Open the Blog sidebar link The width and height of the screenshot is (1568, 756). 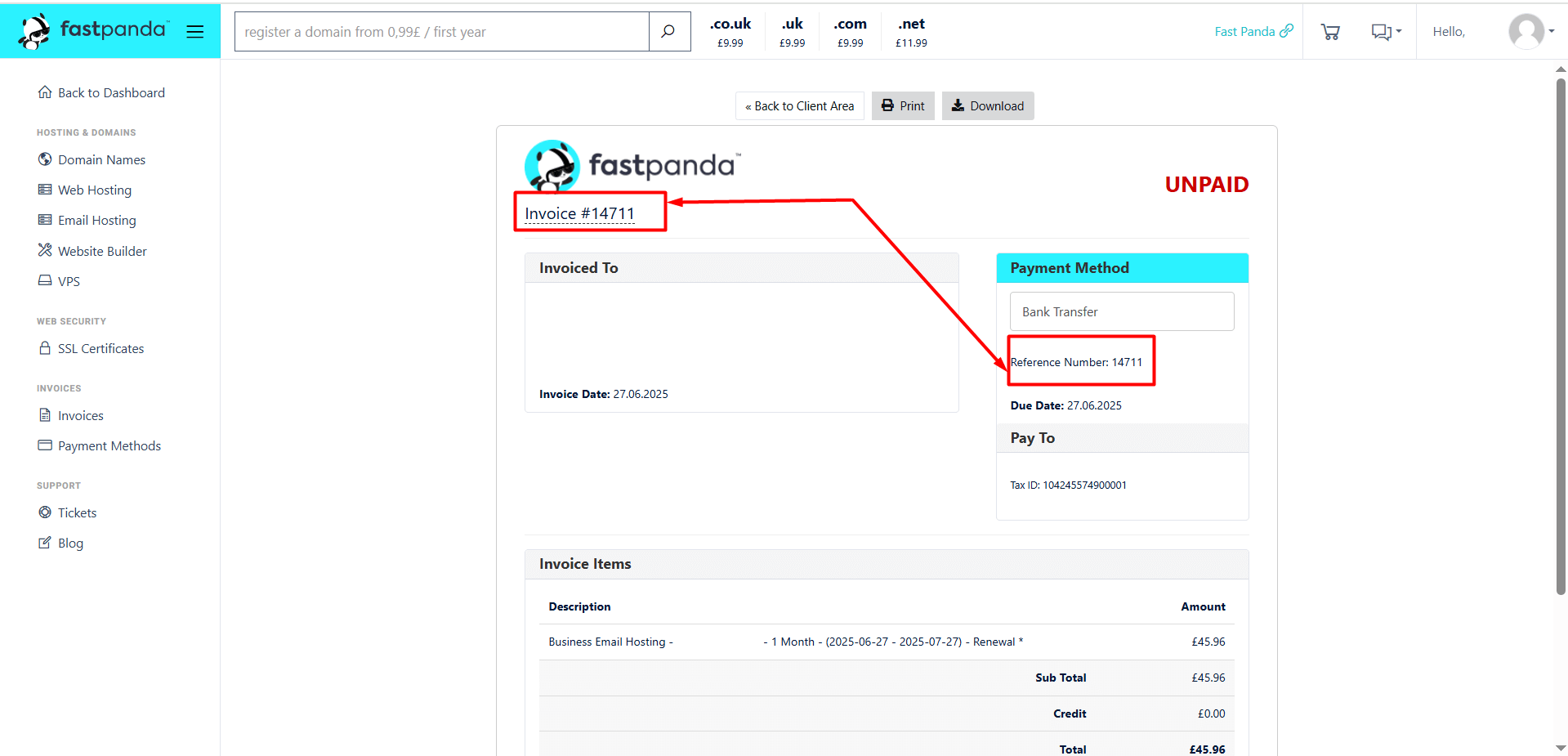pos(70,543)
